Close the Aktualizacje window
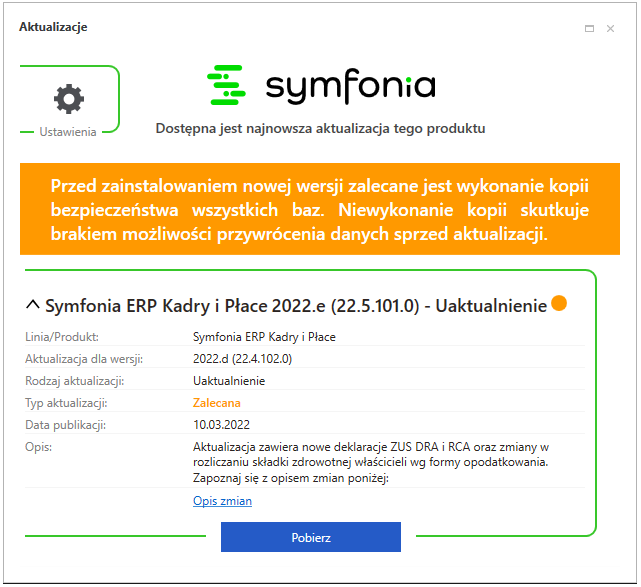Image resolution: width=641 pixels, height=587 pixels. click(x=610, y=29)
